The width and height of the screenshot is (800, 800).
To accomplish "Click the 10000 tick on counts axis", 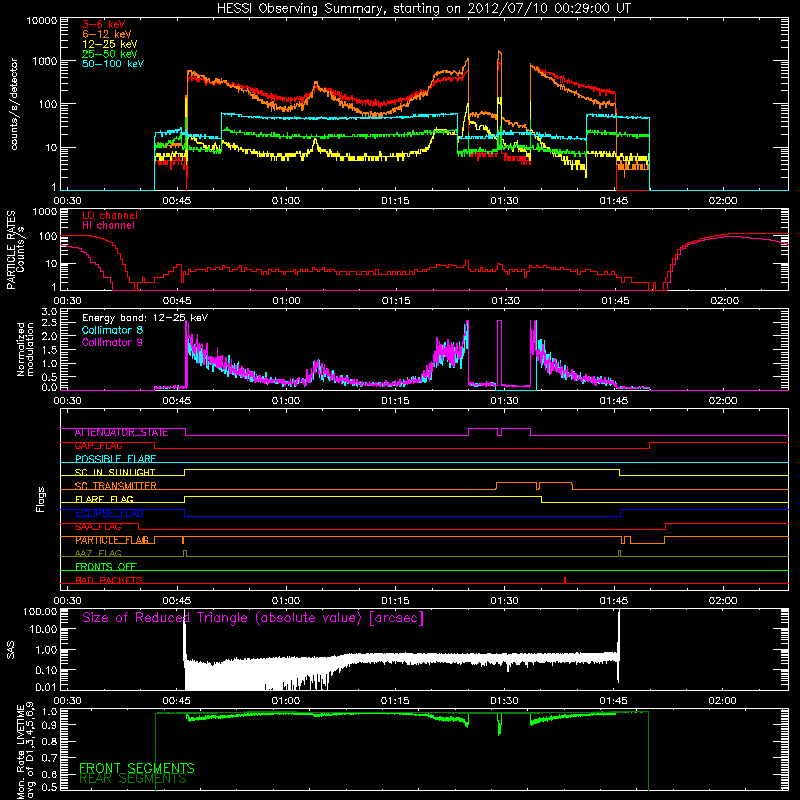I will click(42, 20).
